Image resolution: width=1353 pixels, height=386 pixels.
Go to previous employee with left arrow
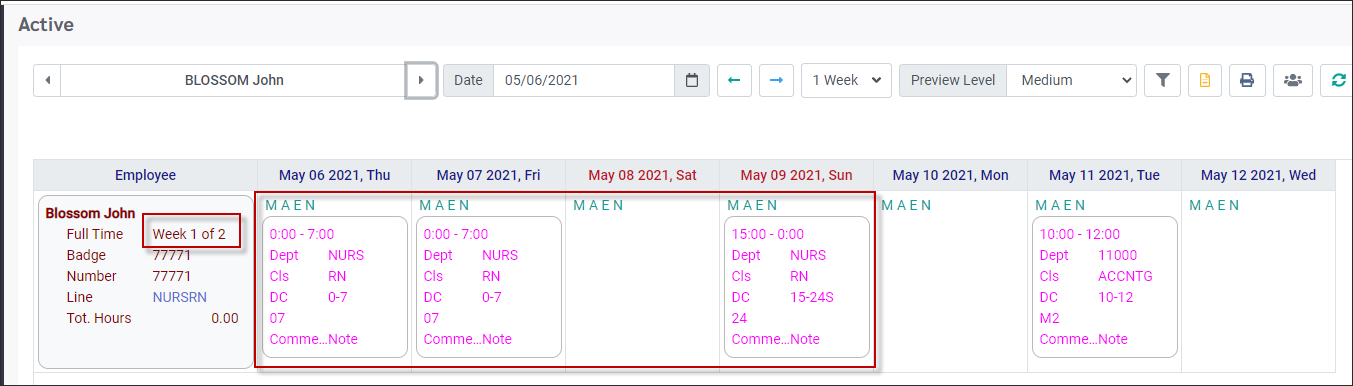point(47,80)
